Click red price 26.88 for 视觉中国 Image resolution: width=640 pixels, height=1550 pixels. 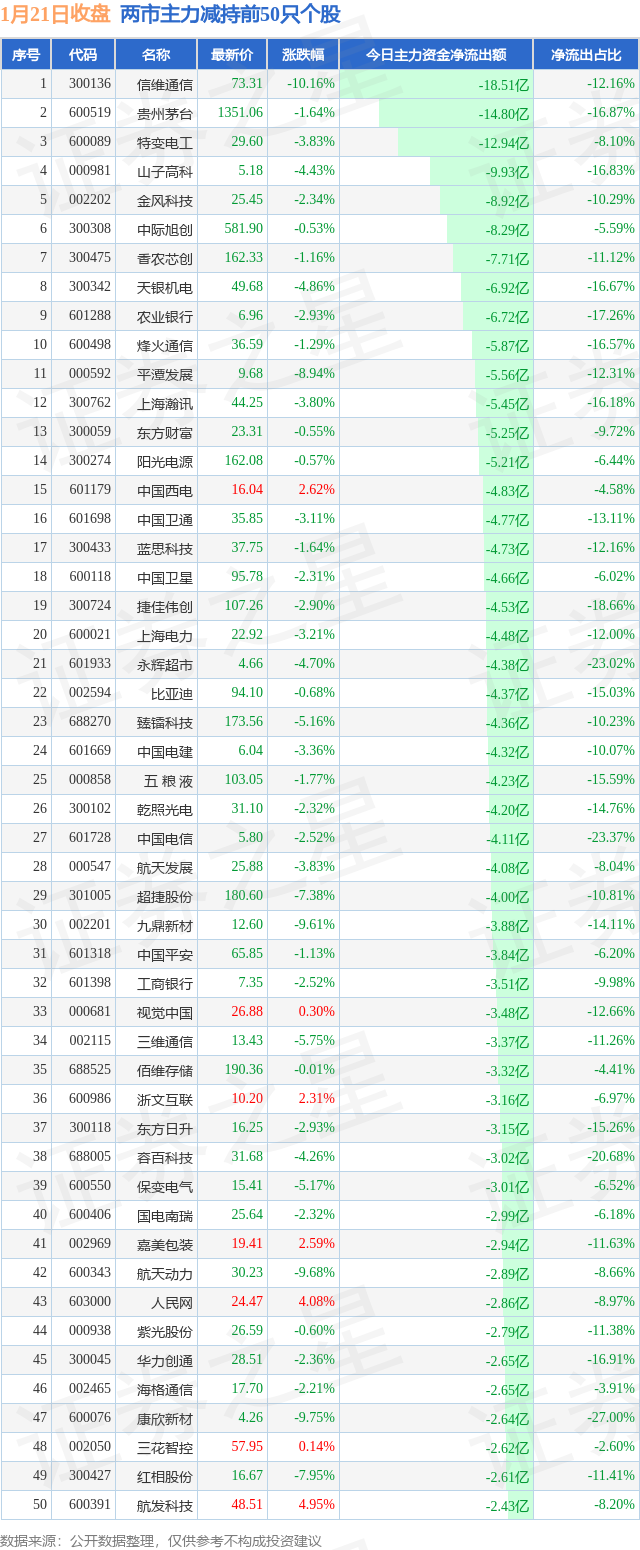pos(247,1012)
